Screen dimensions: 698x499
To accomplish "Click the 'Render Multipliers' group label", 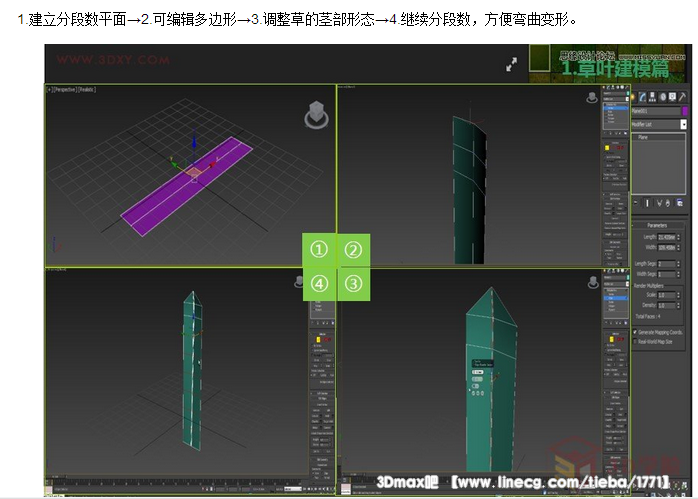I will [649, 286].
